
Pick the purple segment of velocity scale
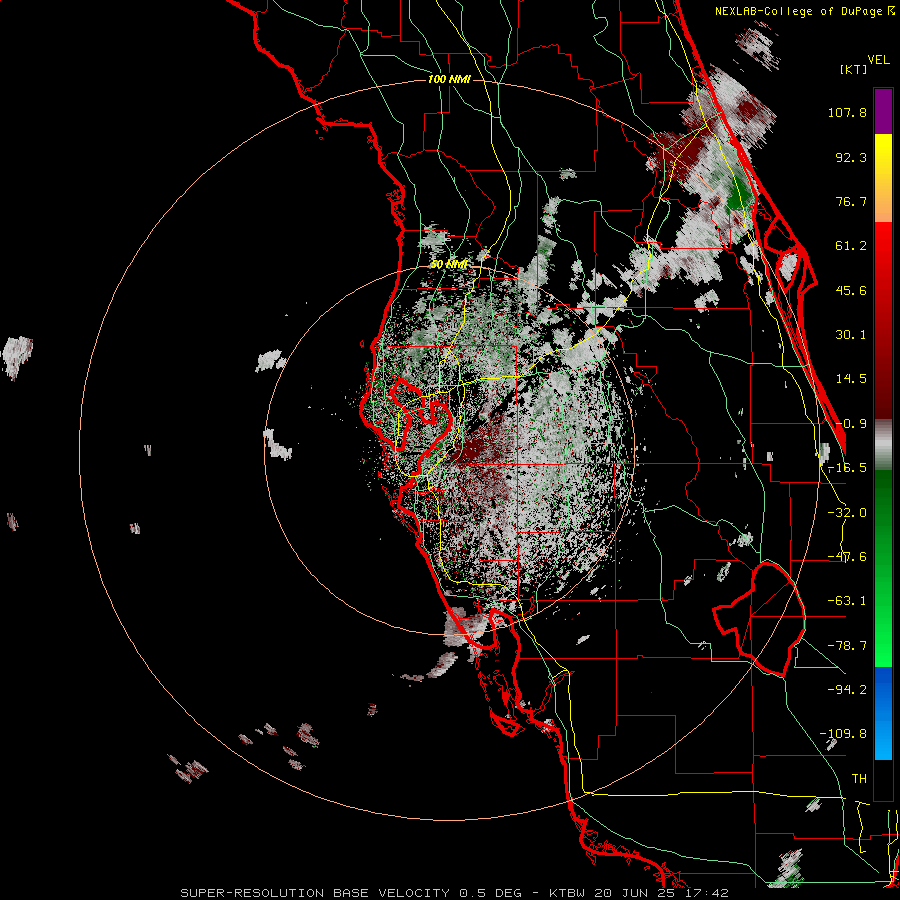(x=883, y=111)
